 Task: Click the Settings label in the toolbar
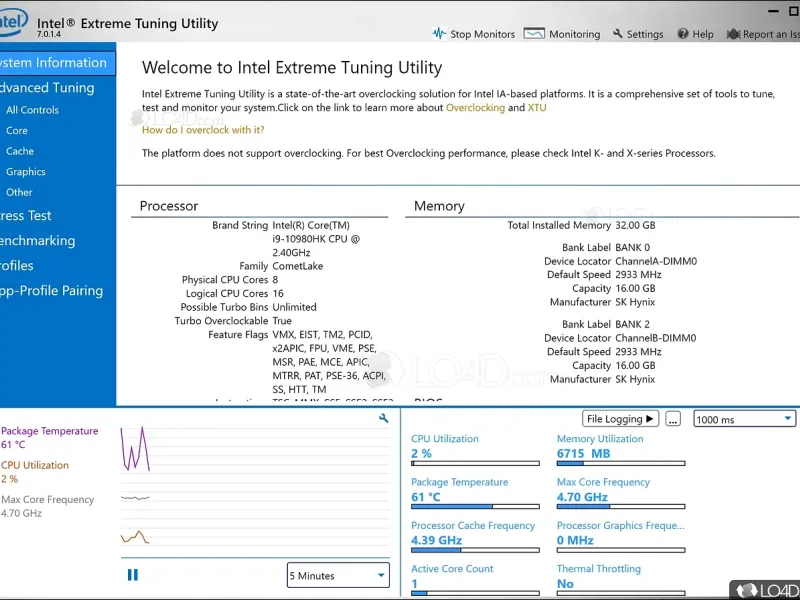(x=645, y=34)
